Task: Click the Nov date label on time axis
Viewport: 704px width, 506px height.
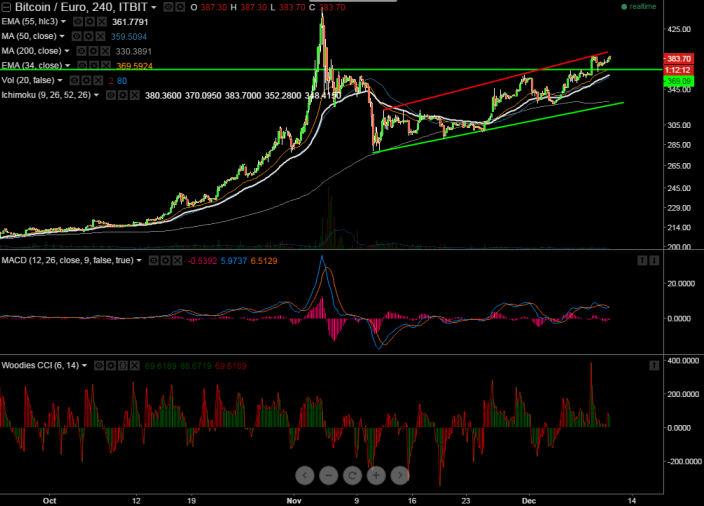Action: tap(294, 500)
